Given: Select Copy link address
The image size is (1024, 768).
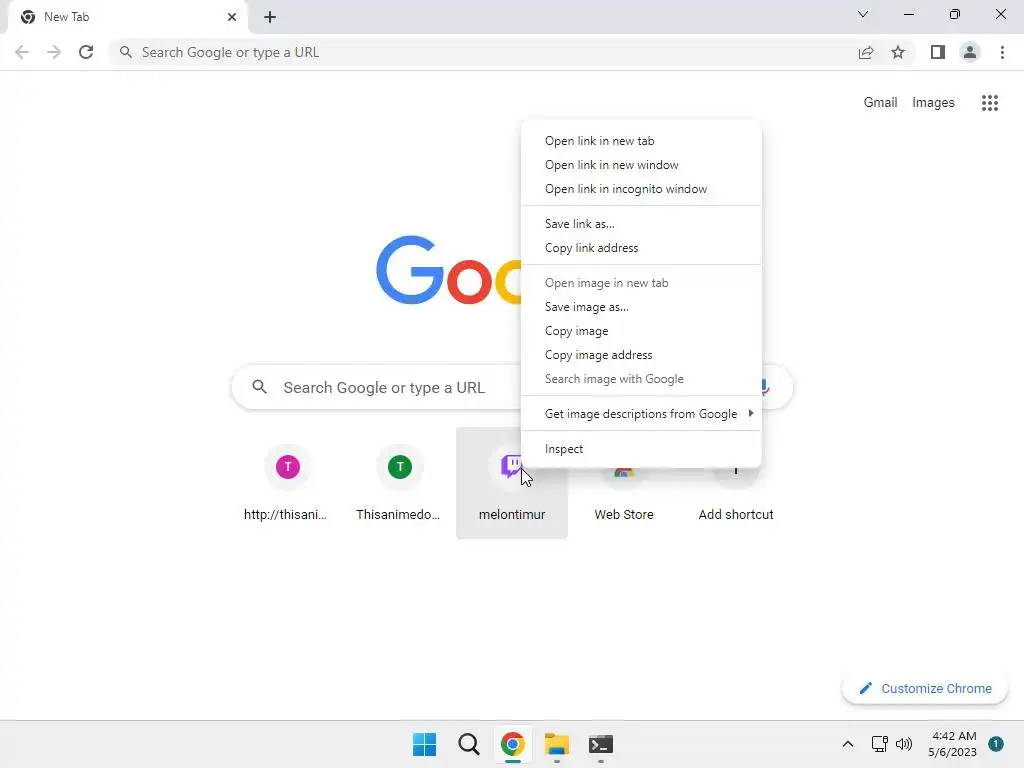Looking at the screenshot, I should point(641,248).
